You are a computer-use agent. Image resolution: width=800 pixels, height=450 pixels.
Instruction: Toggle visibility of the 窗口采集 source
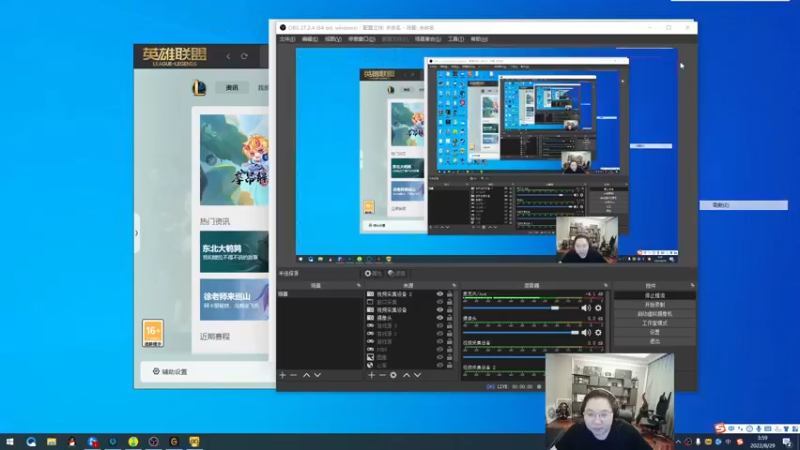[440, 302]
